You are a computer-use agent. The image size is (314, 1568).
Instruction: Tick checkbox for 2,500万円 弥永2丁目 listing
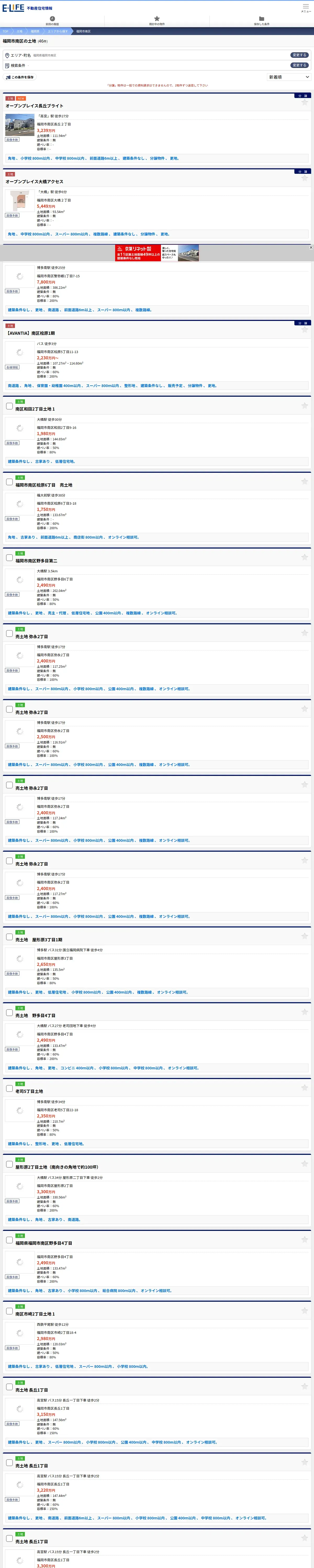click(x=9, y=709)
